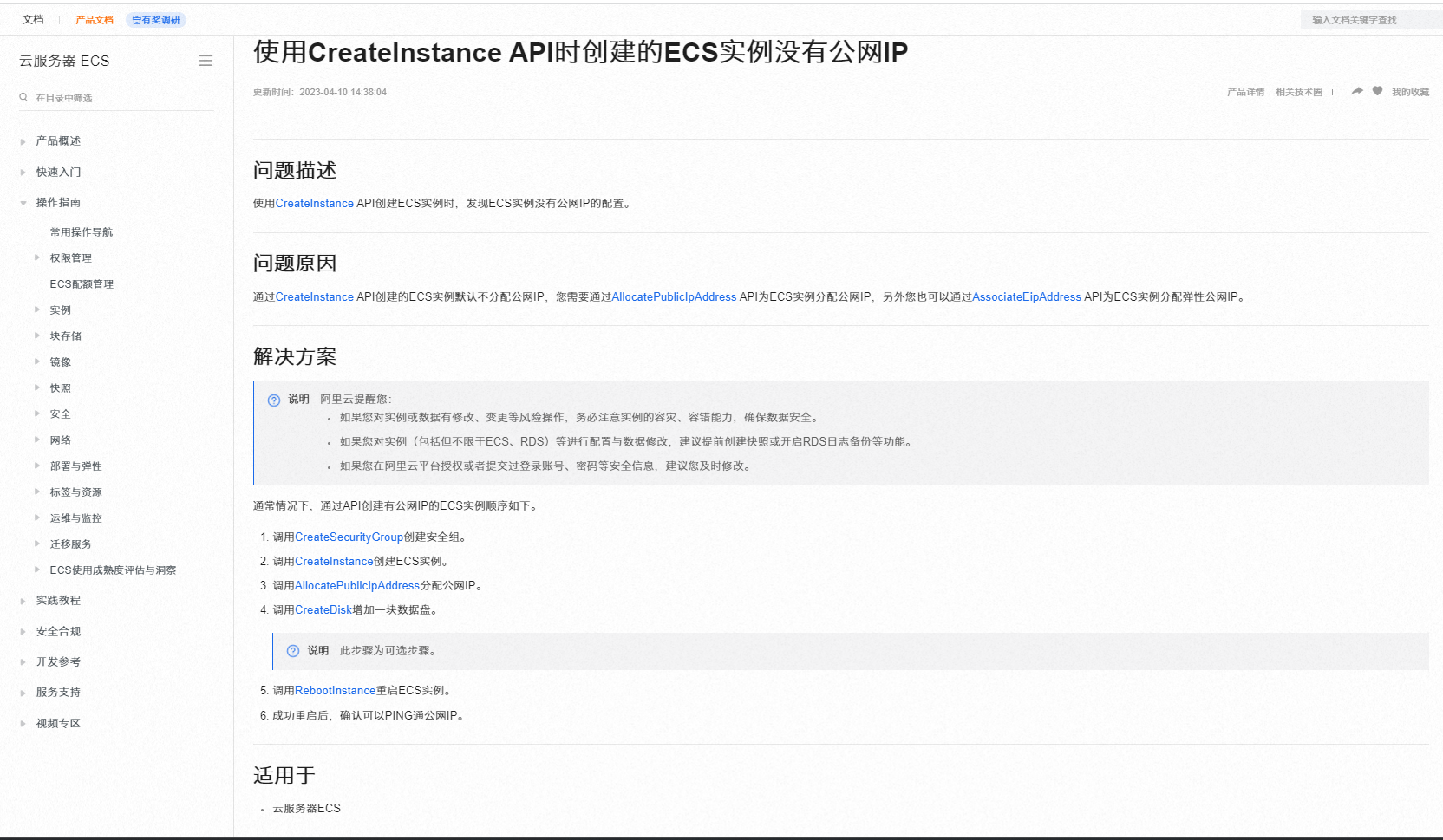
Task: Click the 云服务器 ECS sidebar title
Action: [x=64, y=61]
